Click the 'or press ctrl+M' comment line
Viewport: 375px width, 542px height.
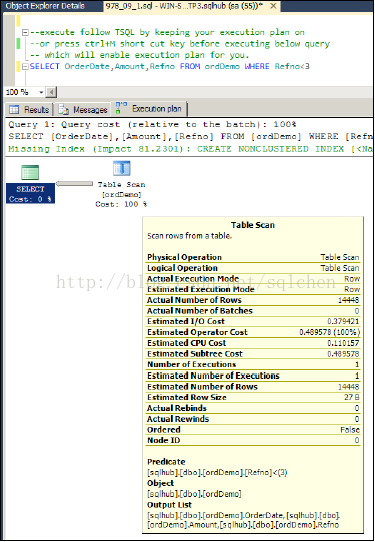point(180,44)
